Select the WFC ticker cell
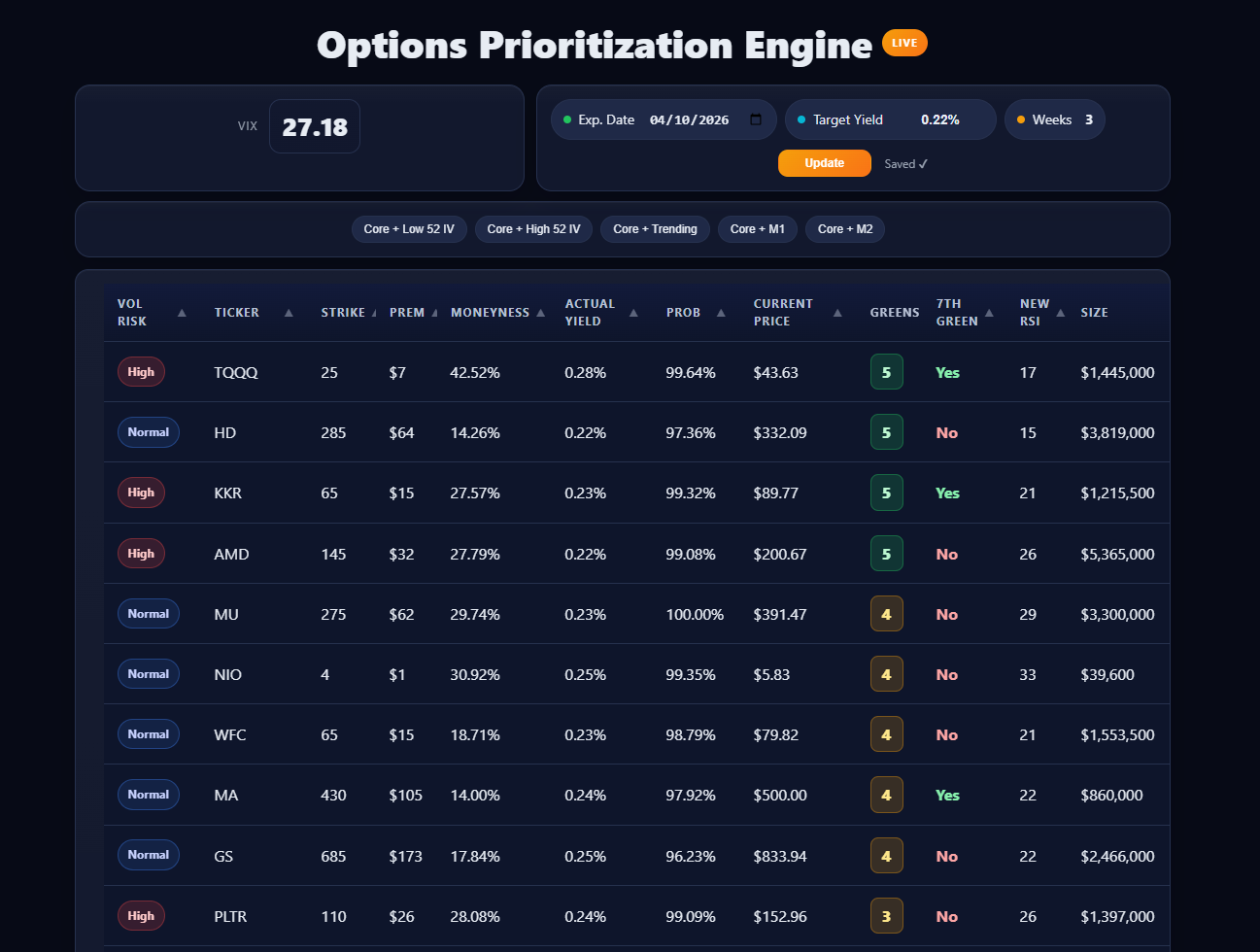 230,734
